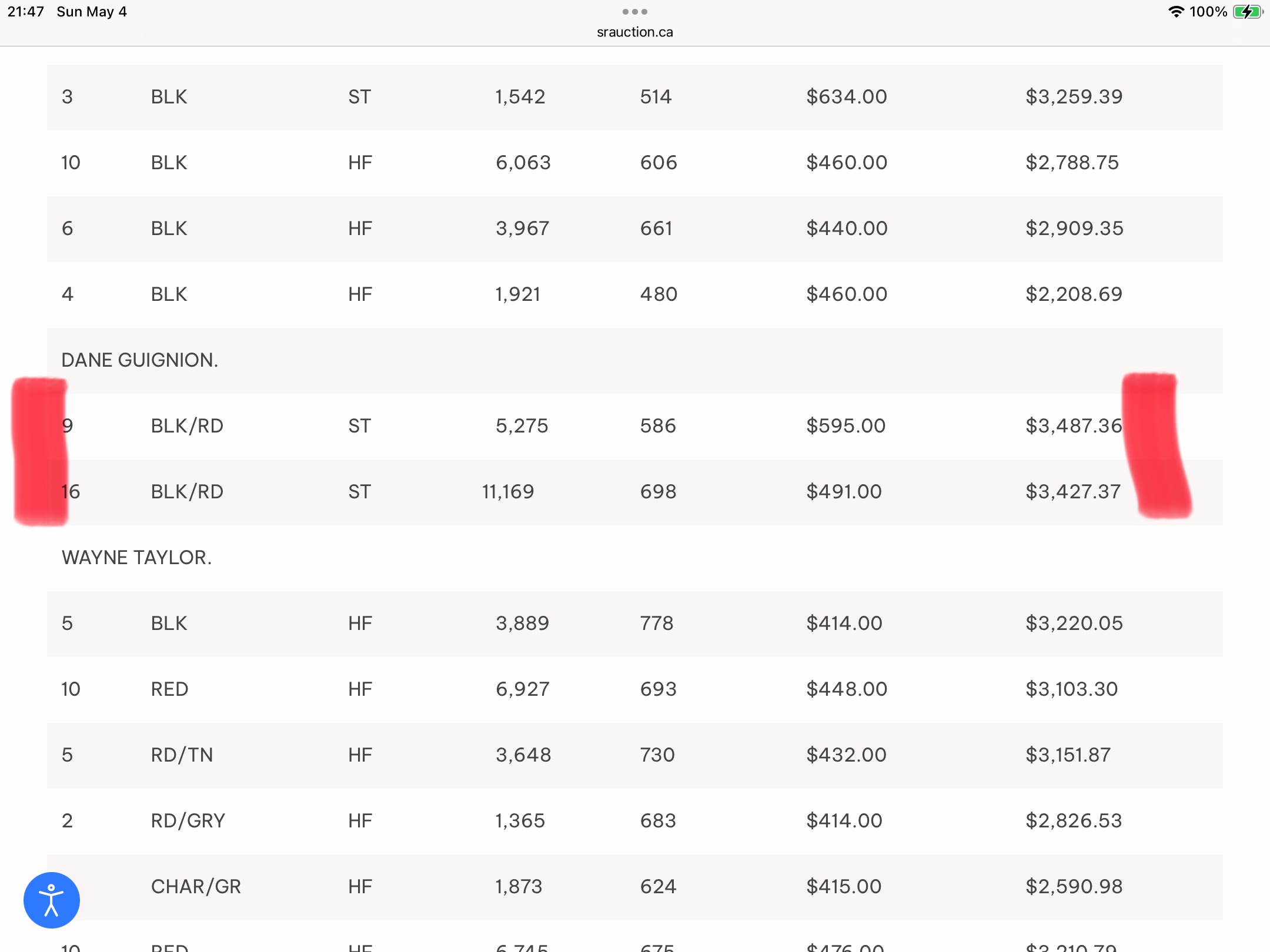The image size is (1270, 952).
Task: Tap the RD/GRY color cell
Action: tap(188, 821)
